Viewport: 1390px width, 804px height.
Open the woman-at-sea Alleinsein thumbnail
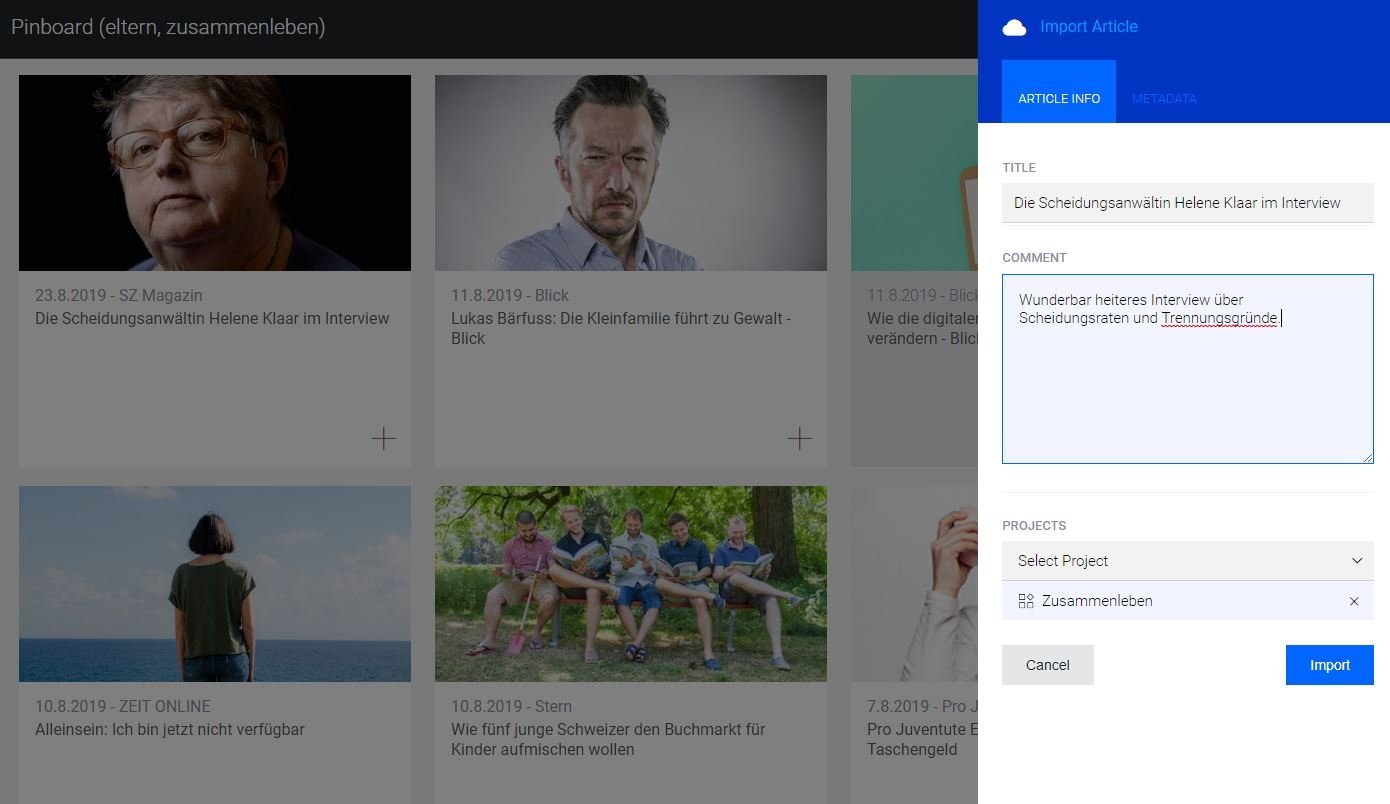(x=215, y=584)
